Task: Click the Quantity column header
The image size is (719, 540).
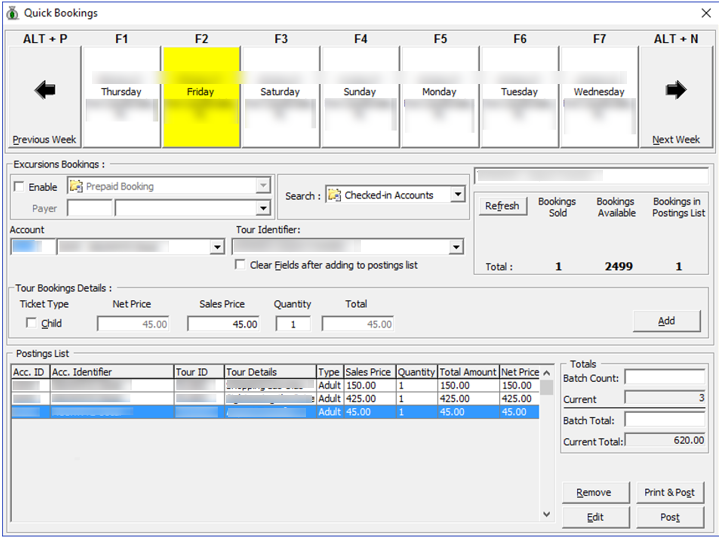Action: (x=417, y=372)
